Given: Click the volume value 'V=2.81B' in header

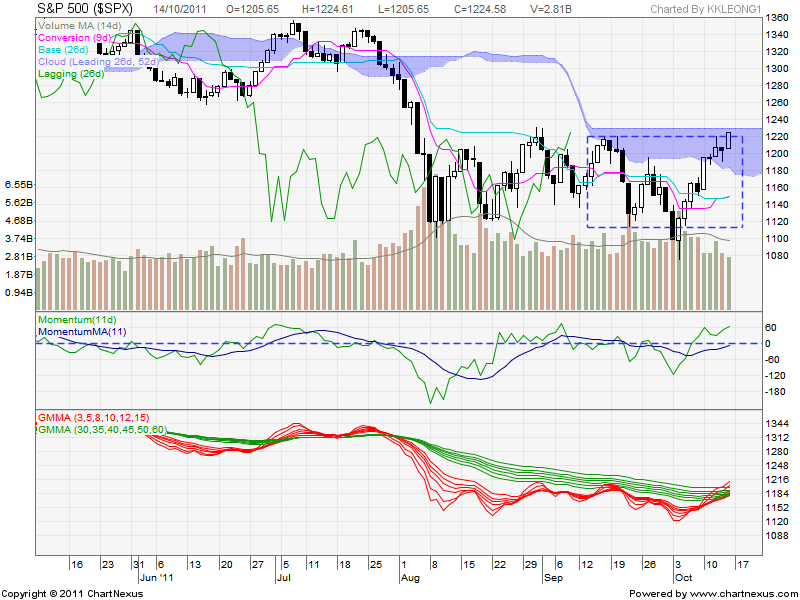Looking at the screenshot, I should pyautogui.click(x=549, y=9).
